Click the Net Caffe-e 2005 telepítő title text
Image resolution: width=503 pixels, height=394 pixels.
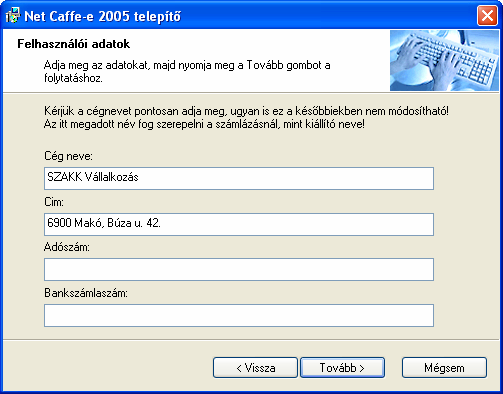point(103,16)
